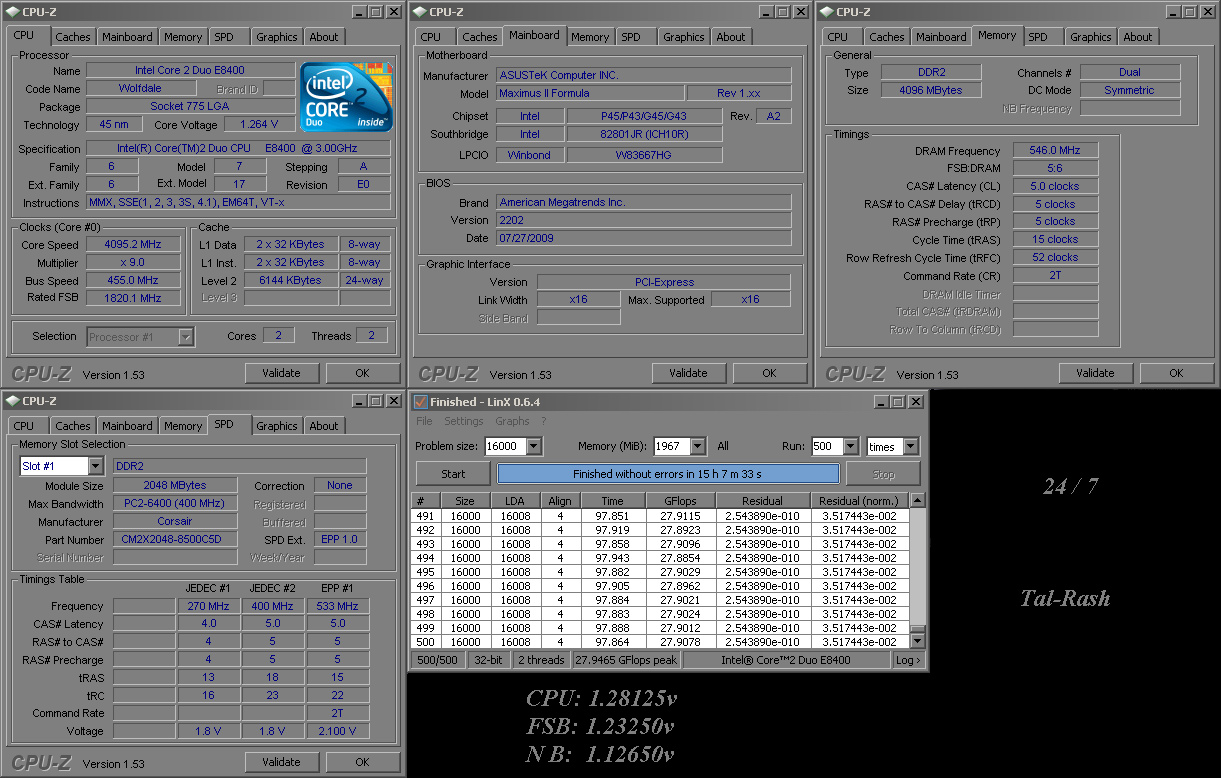Viewport: 1221px width, 778px height.
Task: Click the Time column header in LinX
Action: click(x=612, y=501)
